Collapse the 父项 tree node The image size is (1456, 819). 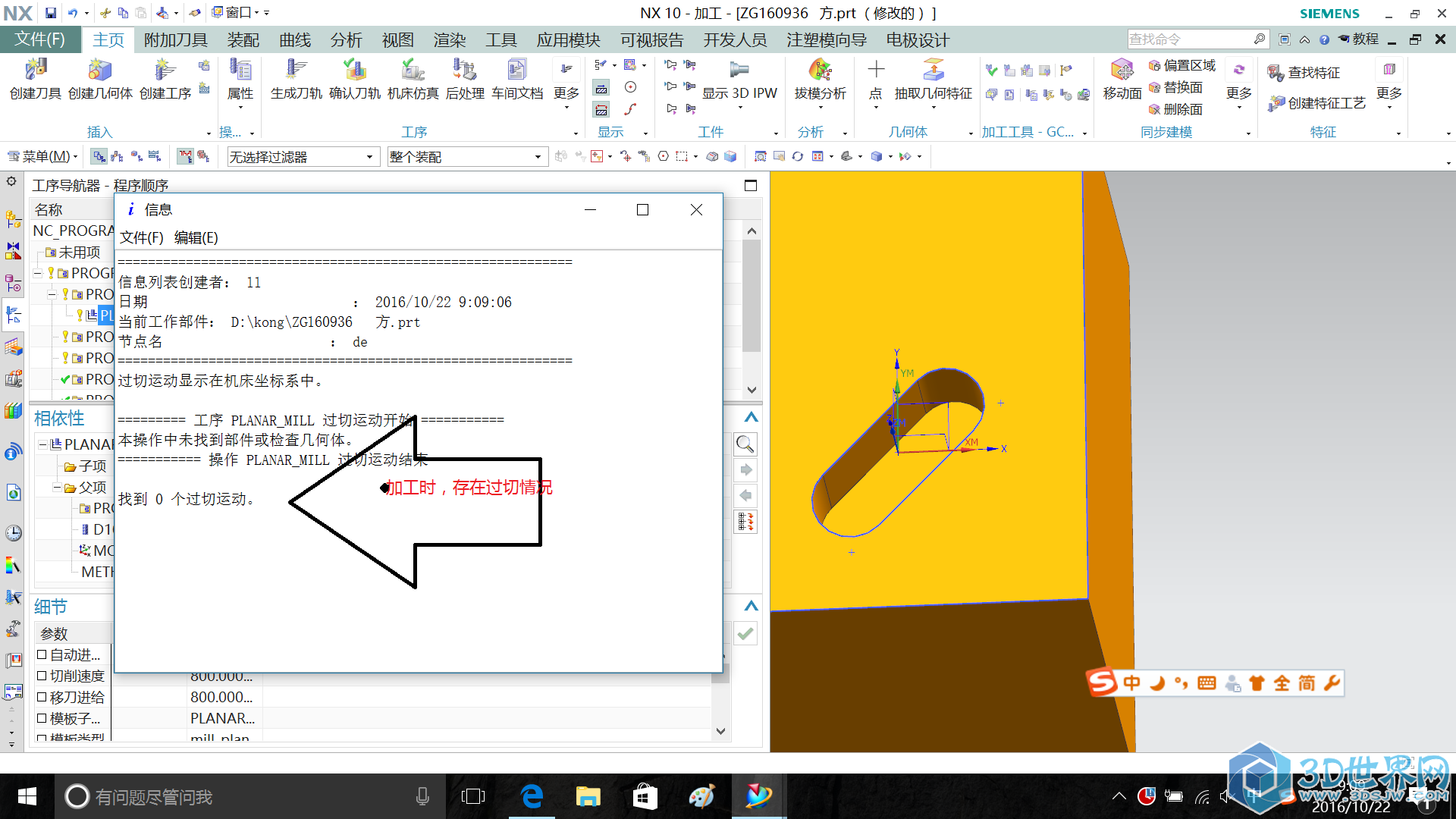click(x=57, y=488)
